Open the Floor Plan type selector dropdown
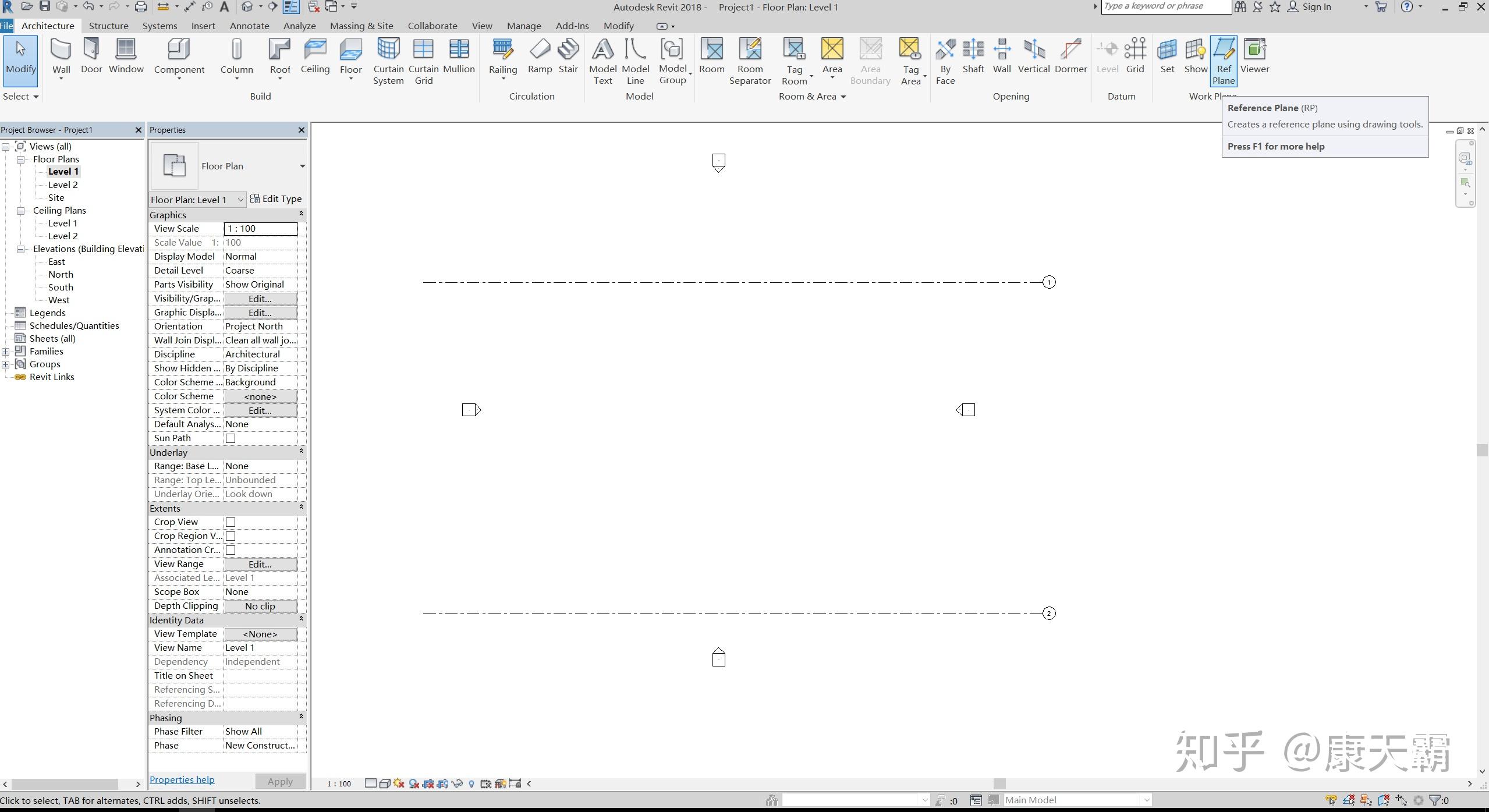The image size is (1489, 812). (302, 166)
